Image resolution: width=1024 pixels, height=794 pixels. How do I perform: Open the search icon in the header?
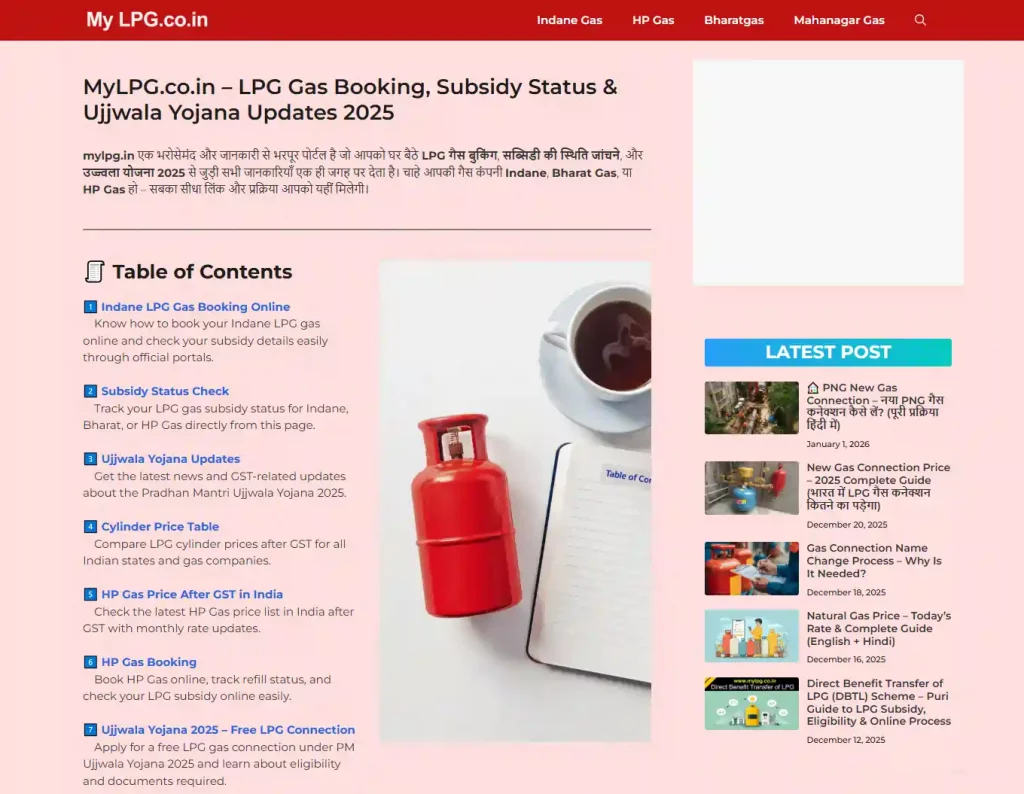tap(920, 20)
